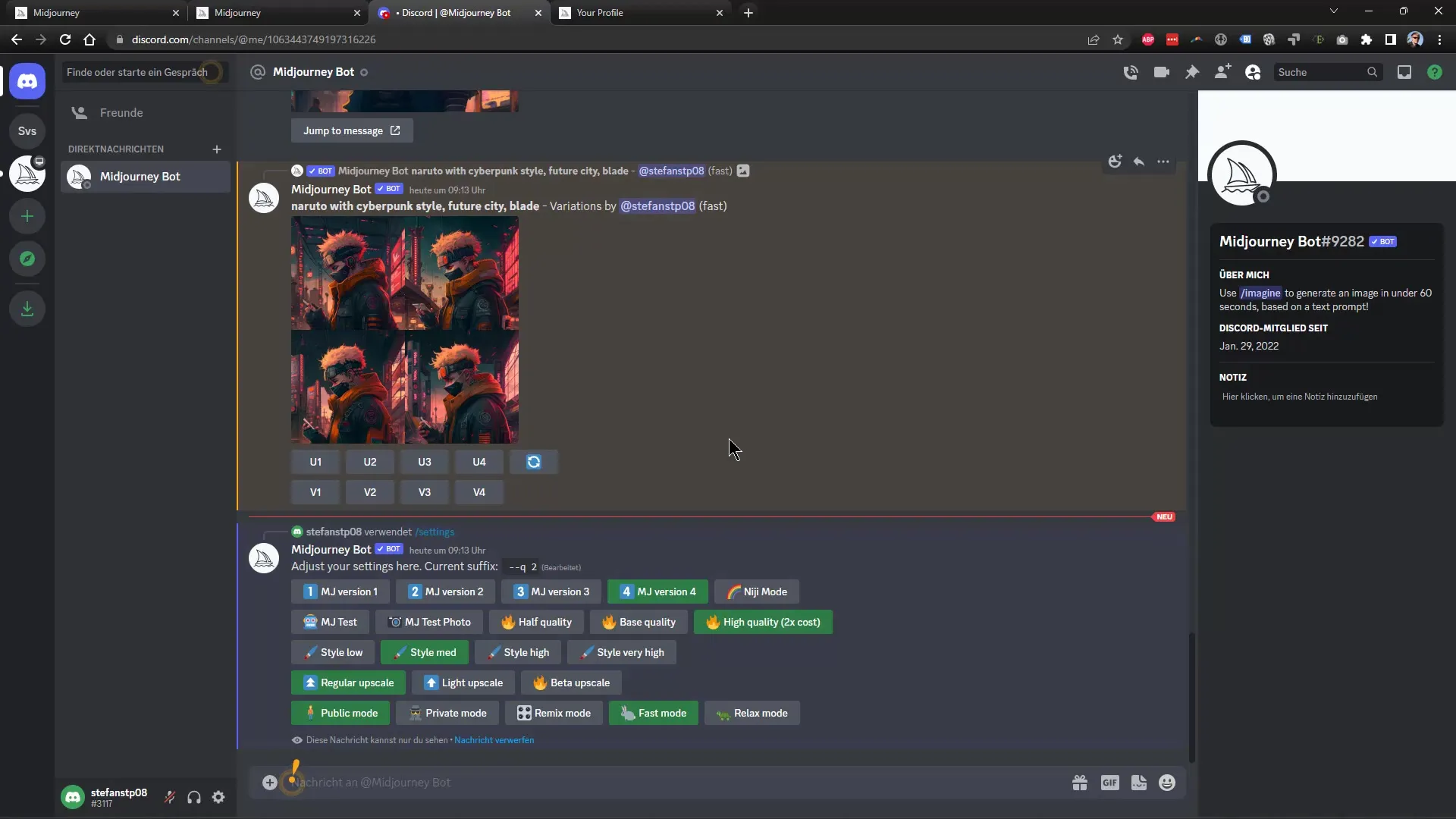Toggle Public mode on/off
The width and height of the screenshot is (1456, 819).
pos(340,713)
